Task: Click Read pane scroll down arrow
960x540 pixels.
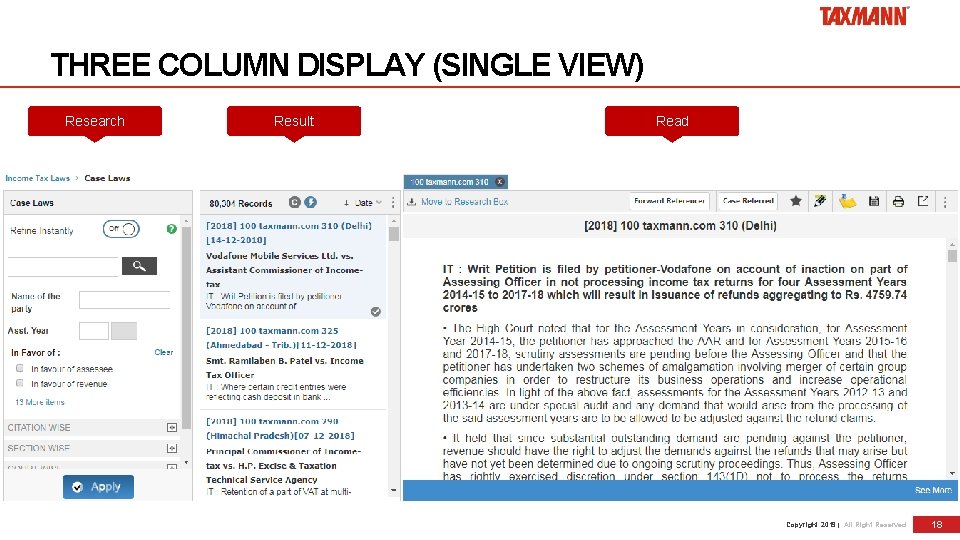Action: pyautogui.click(x=952, y=473)
